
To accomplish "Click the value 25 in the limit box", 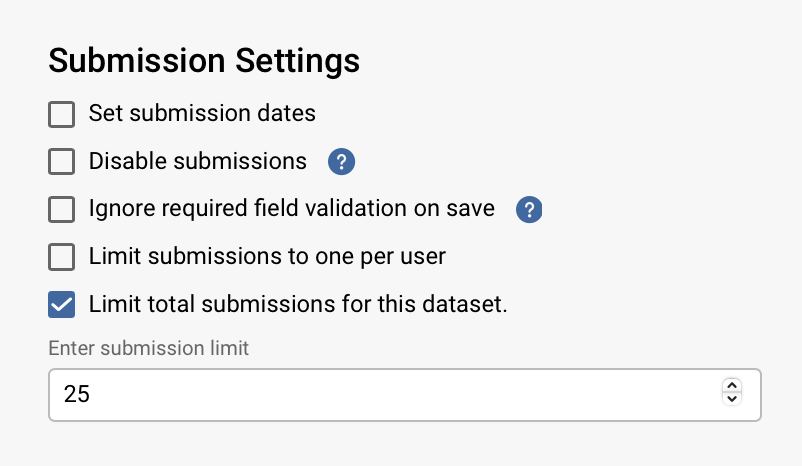I will [x=77, y=394].
